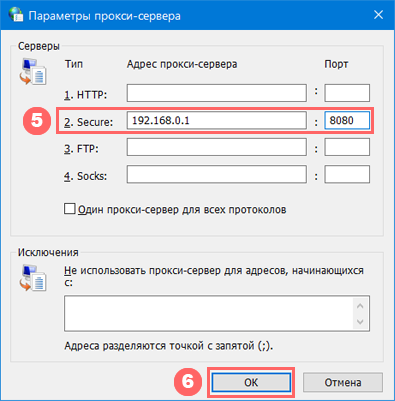Click the Servers section network icon
The width and height of the screenshot is (395, 401).
[x=33, y=71]
